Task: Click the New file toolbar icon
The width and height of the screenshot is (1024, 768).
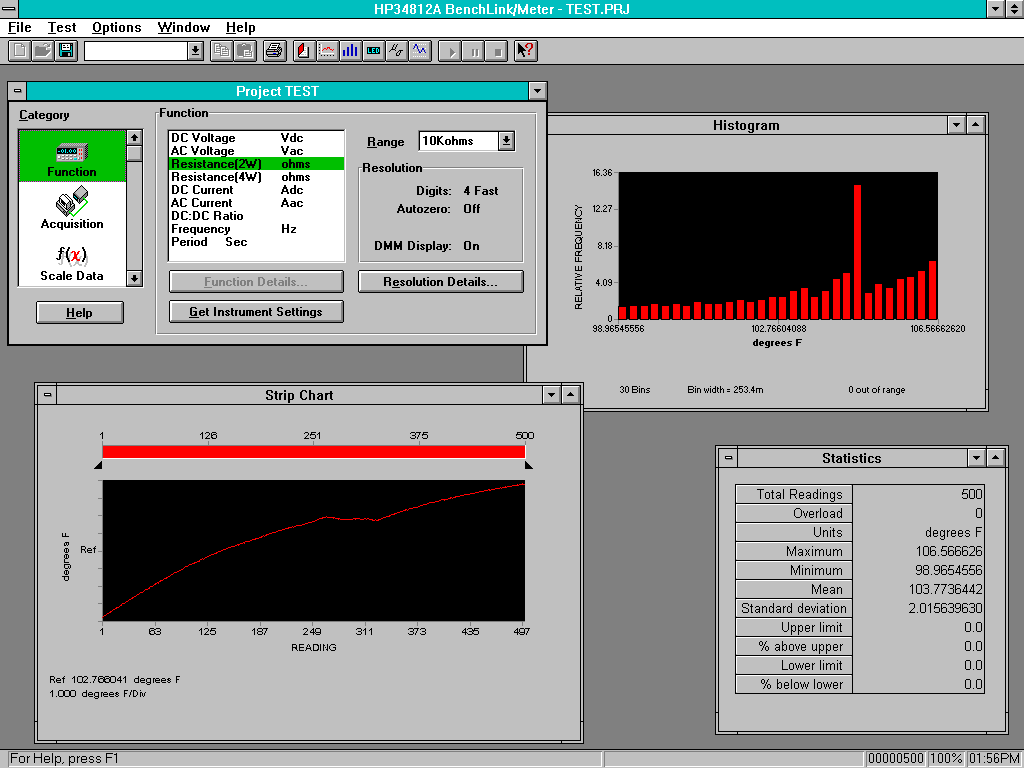Action: pyautogui.click(x=20, y=50)
